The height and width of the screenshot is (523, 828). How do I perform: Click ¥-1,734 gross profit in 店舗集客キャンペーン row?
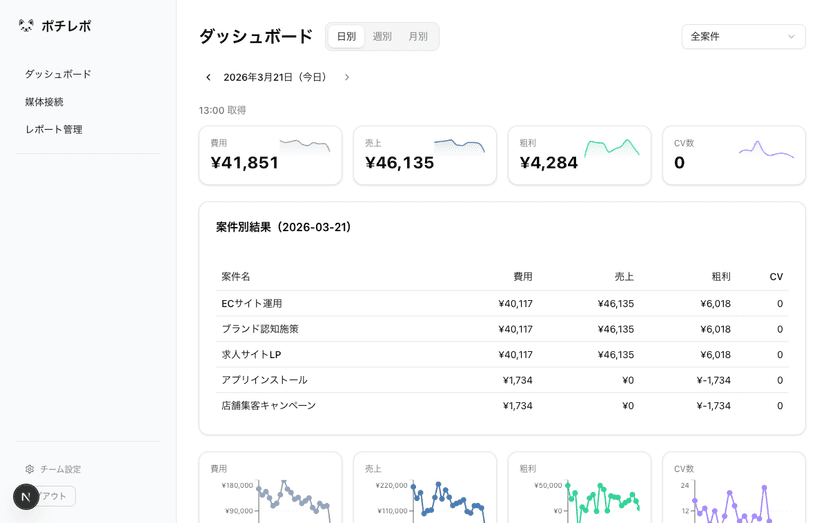click(x=713, y=406)
